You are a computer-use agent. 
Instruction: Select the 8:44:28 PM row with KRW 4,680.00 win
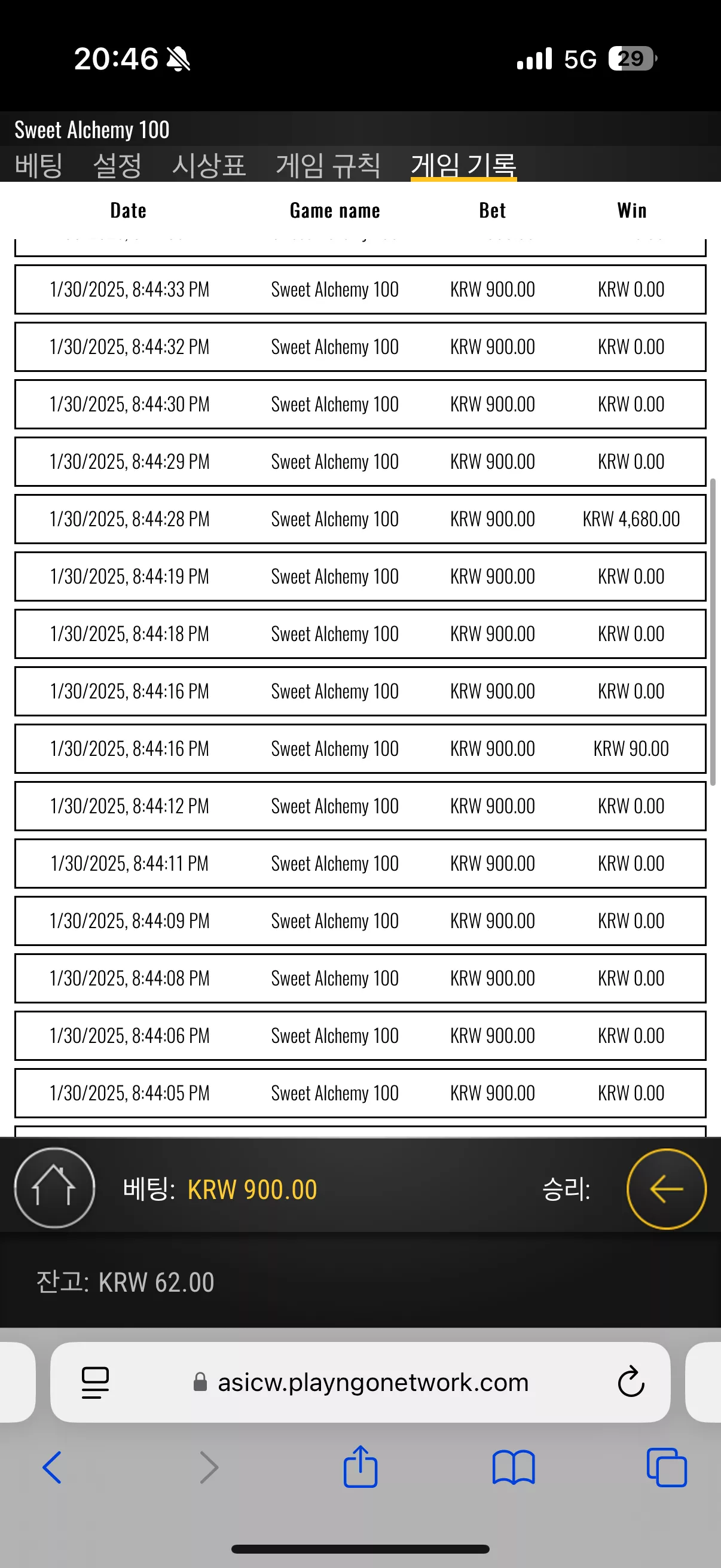[x=360, y=518]
